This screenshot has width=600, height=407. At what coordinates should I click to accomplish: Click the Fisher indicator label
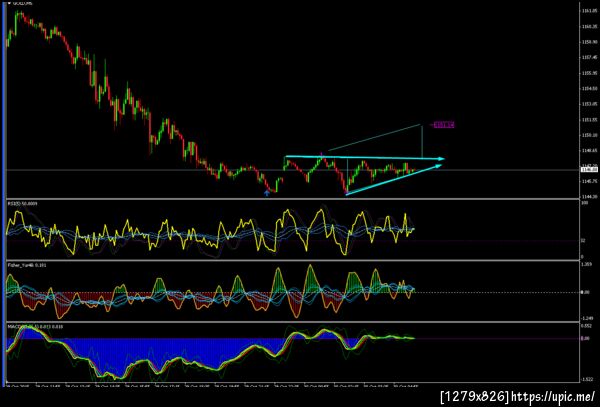27,265
